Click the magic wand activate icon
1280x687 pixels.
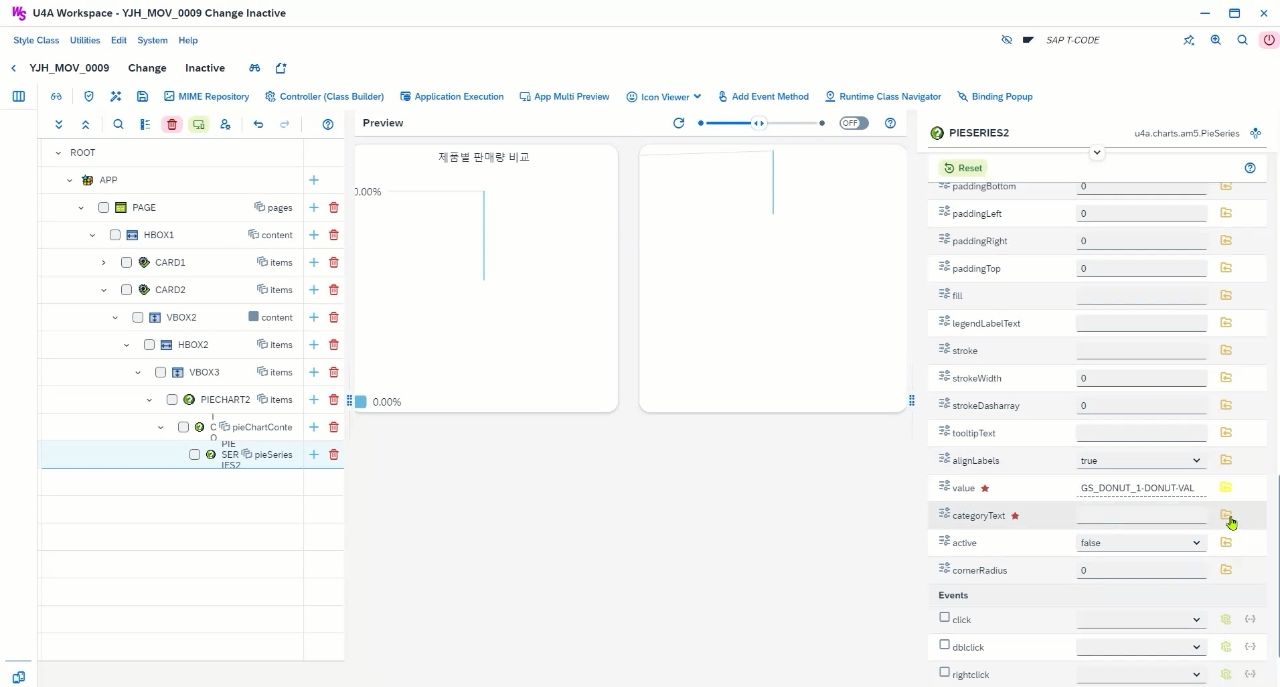pos(115,97)
